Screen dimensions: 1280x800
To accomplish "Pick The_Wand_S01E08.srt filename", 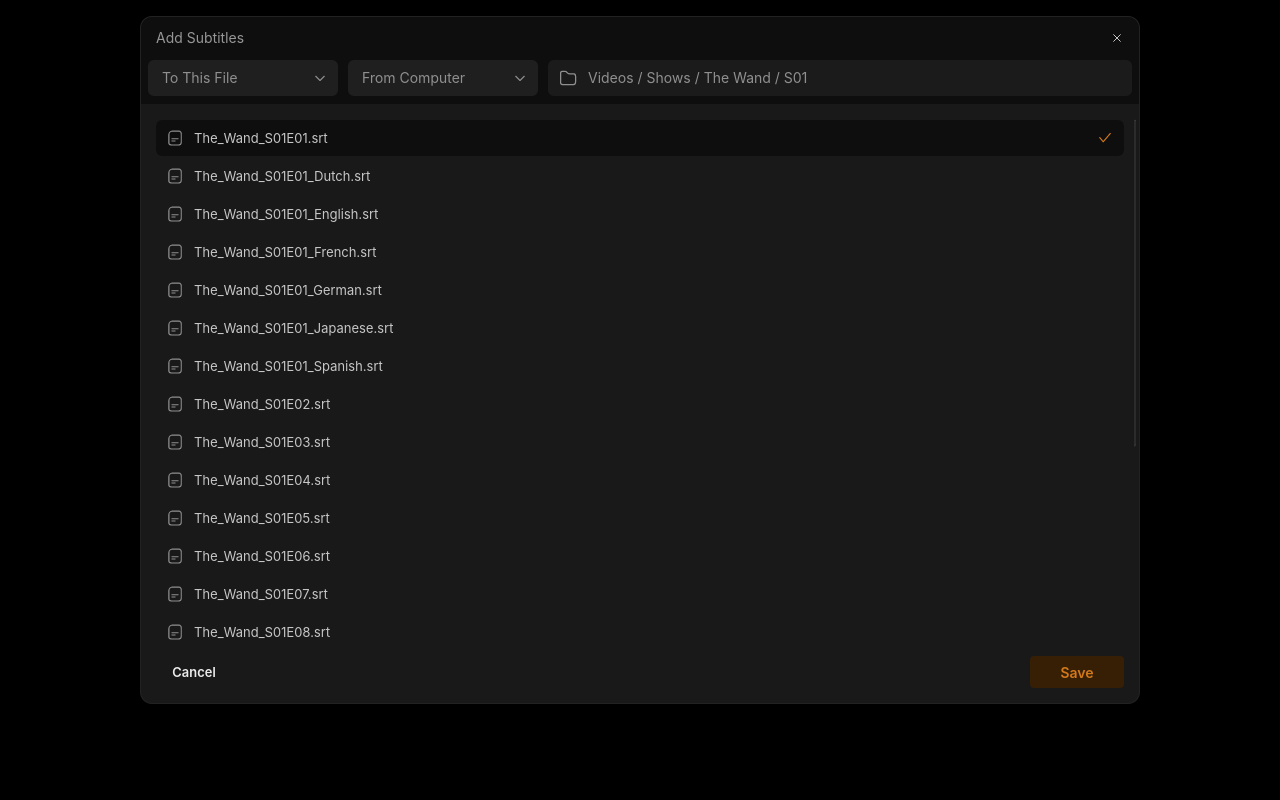I will (x=262, y=632).
